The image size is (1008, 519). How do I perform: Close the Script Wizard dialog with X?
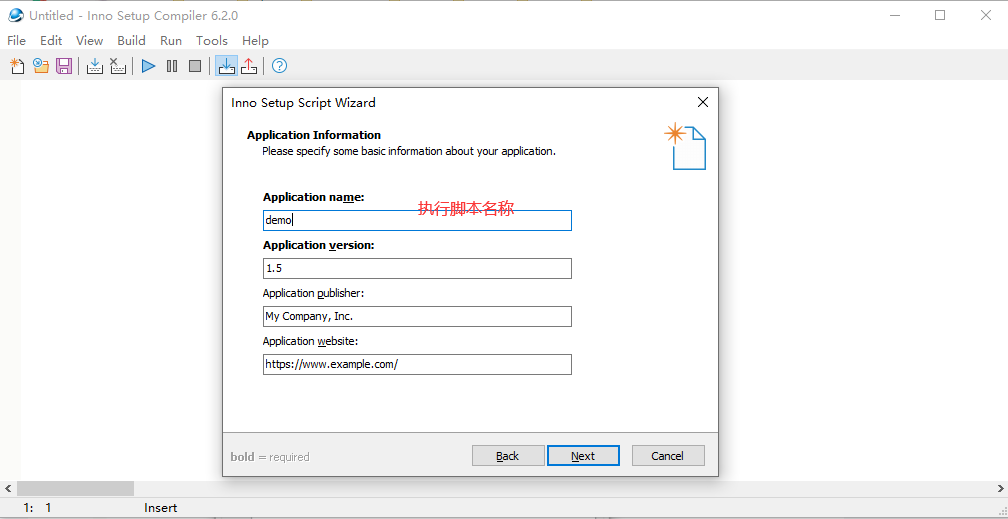point(703,102)
